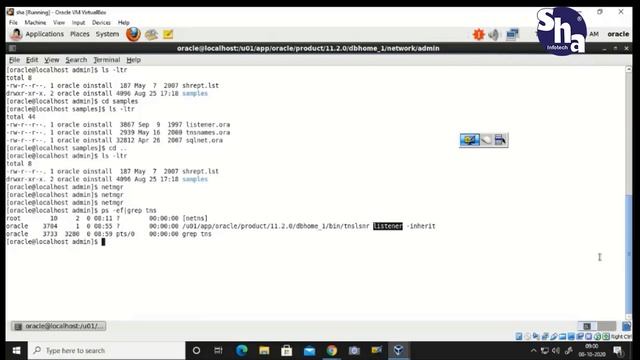Viewport: 640px width, 360px height.
Task: Click VirtualBox shared folders status icon
Action: tap(563, 336)
